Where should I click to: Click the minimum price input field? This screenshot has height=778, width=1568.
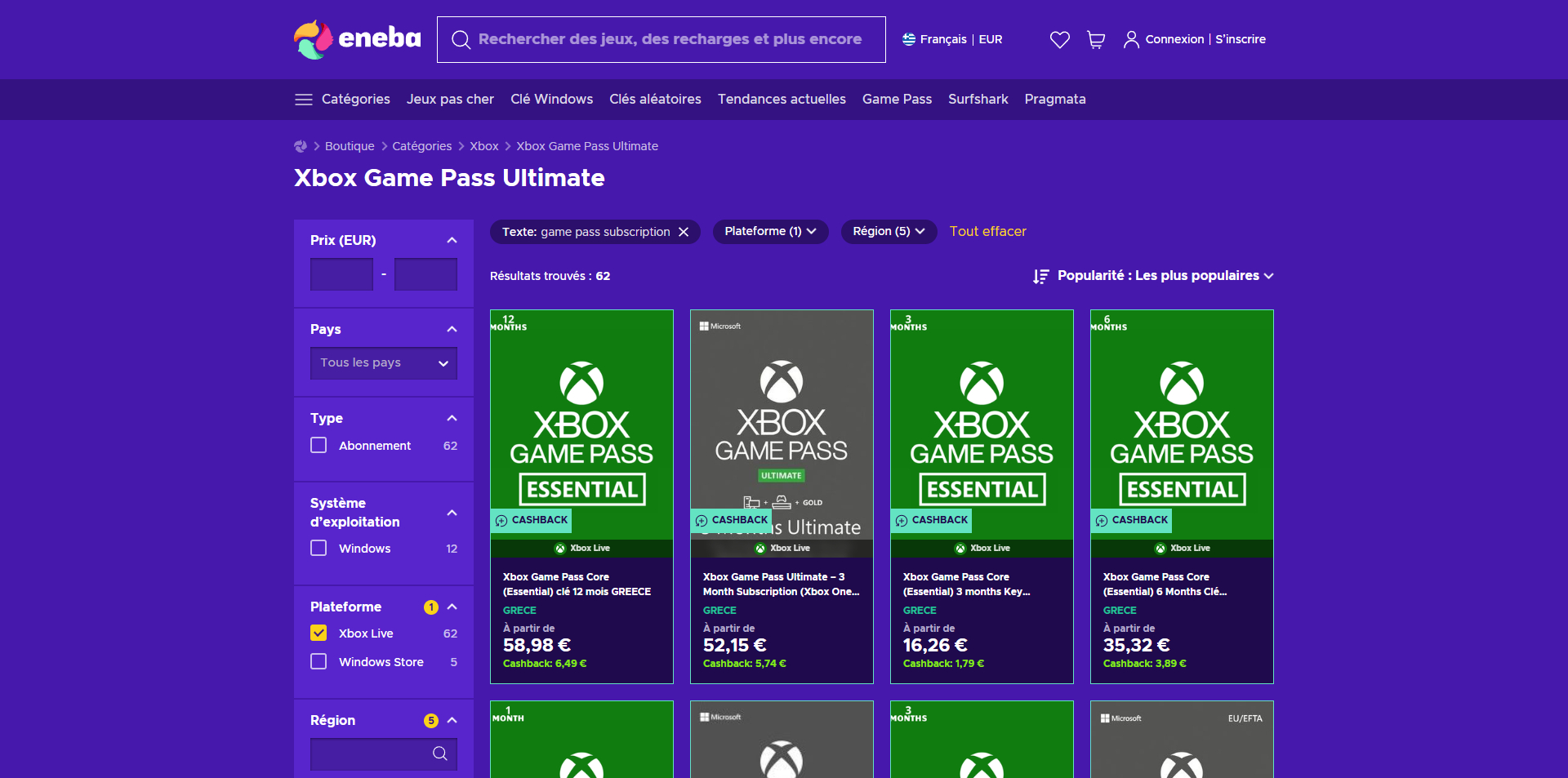coord(341,274)
